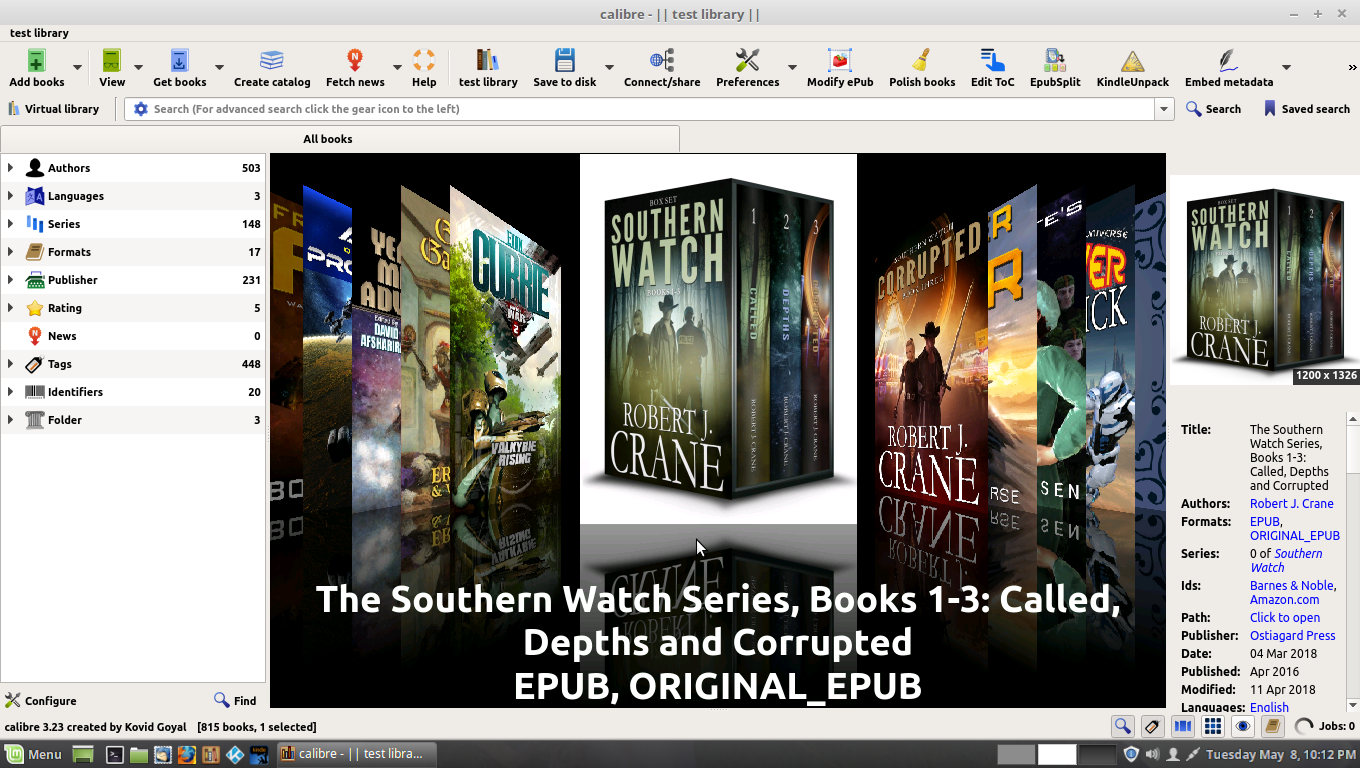Screen dimensions: 1360x768
Task: Follow the Robert J. Crane author link
Action: coord(1292,504)
